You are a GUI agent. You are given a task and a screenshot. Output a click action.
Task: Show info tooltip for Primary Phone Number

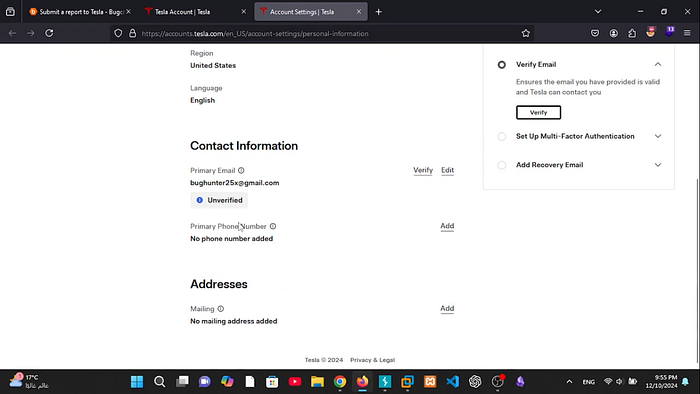(273, 226)
